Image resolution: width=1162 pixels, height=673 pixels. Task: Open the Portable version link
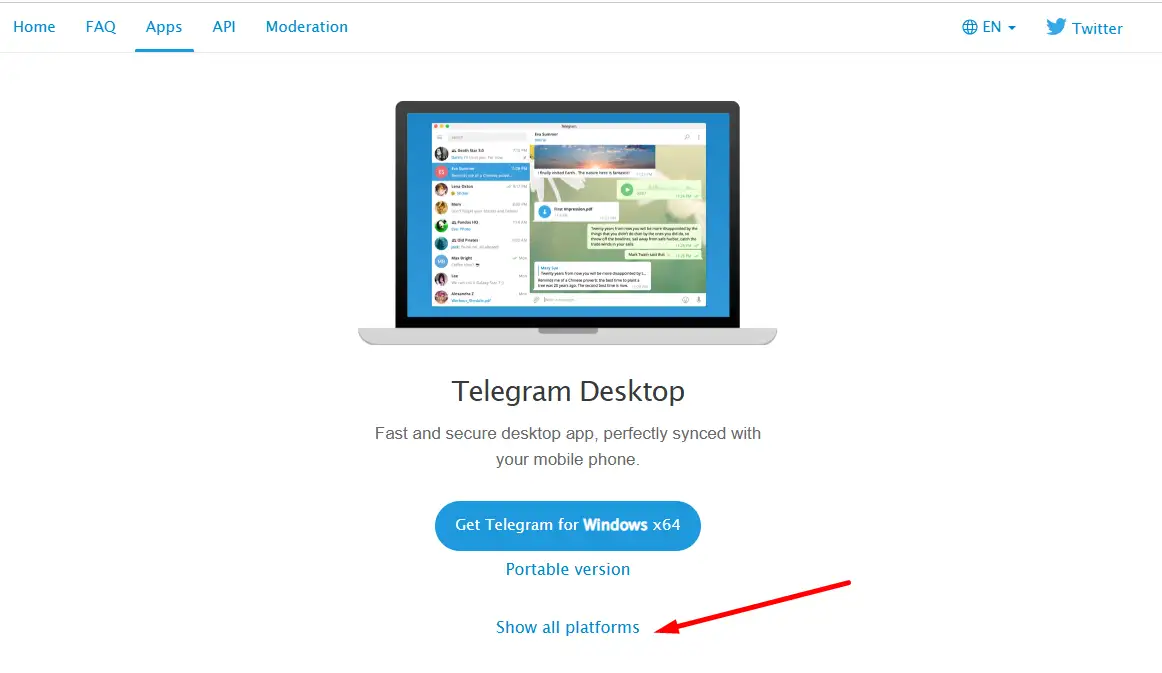click(568, 569)
